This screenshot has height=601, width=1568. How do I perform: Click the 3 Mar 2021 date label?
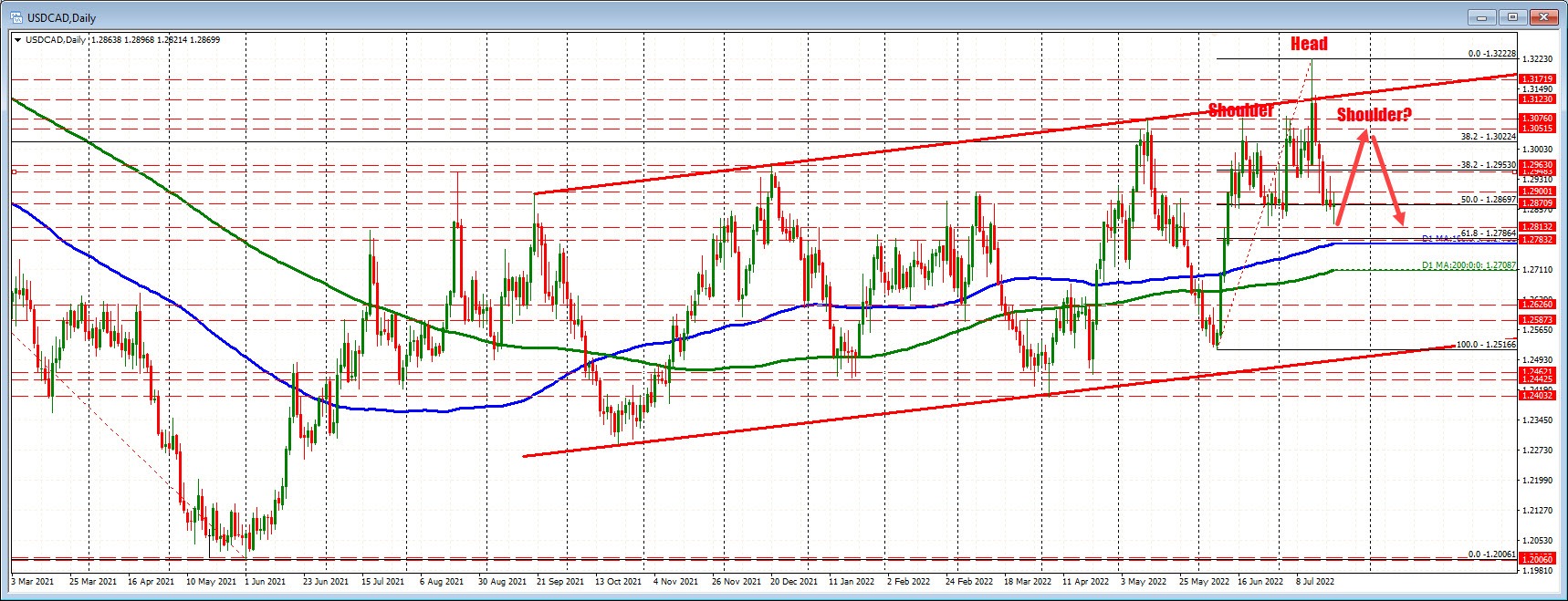click(x=33, y=581)
